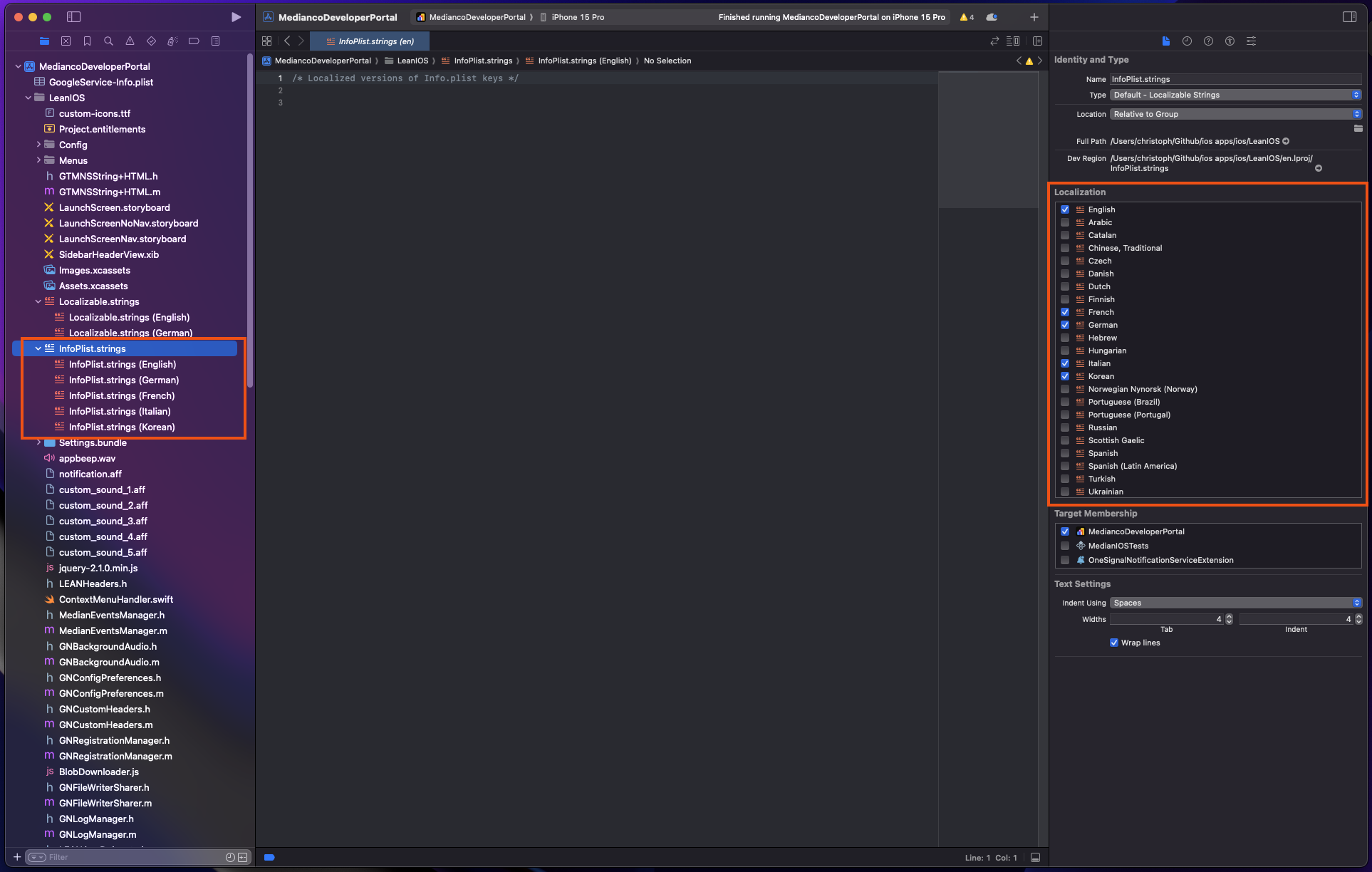Click the Tab width stepper
This screenshot has width=1372, height=872.
[1229, 619]
